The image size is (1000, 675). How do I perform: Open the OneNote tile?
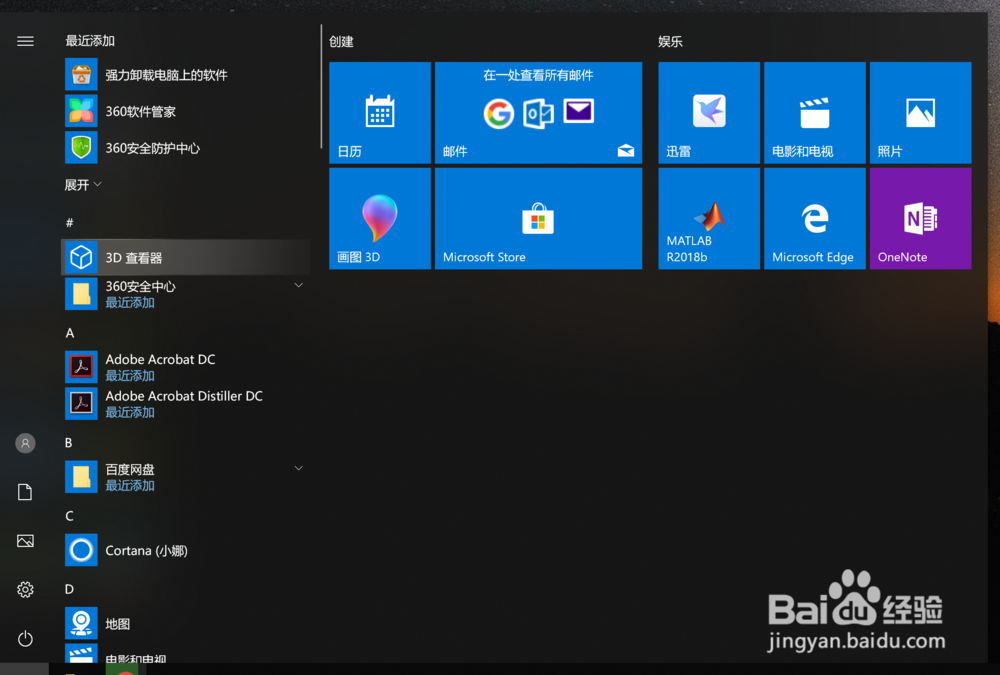pyautogui.click(x=920, y=218)
